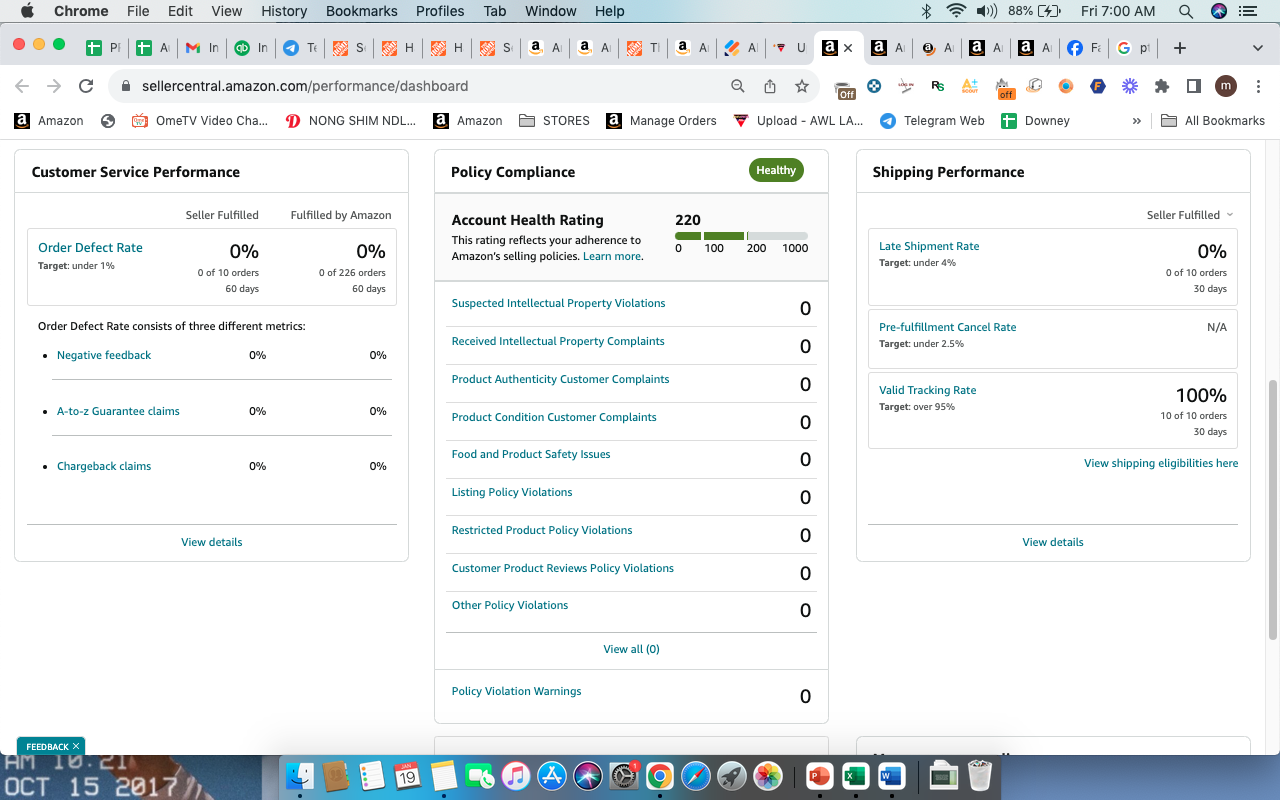Open Safari from the Dock
The width and height of the screenshot is (1280, 800).
click(x=696, y=775)
